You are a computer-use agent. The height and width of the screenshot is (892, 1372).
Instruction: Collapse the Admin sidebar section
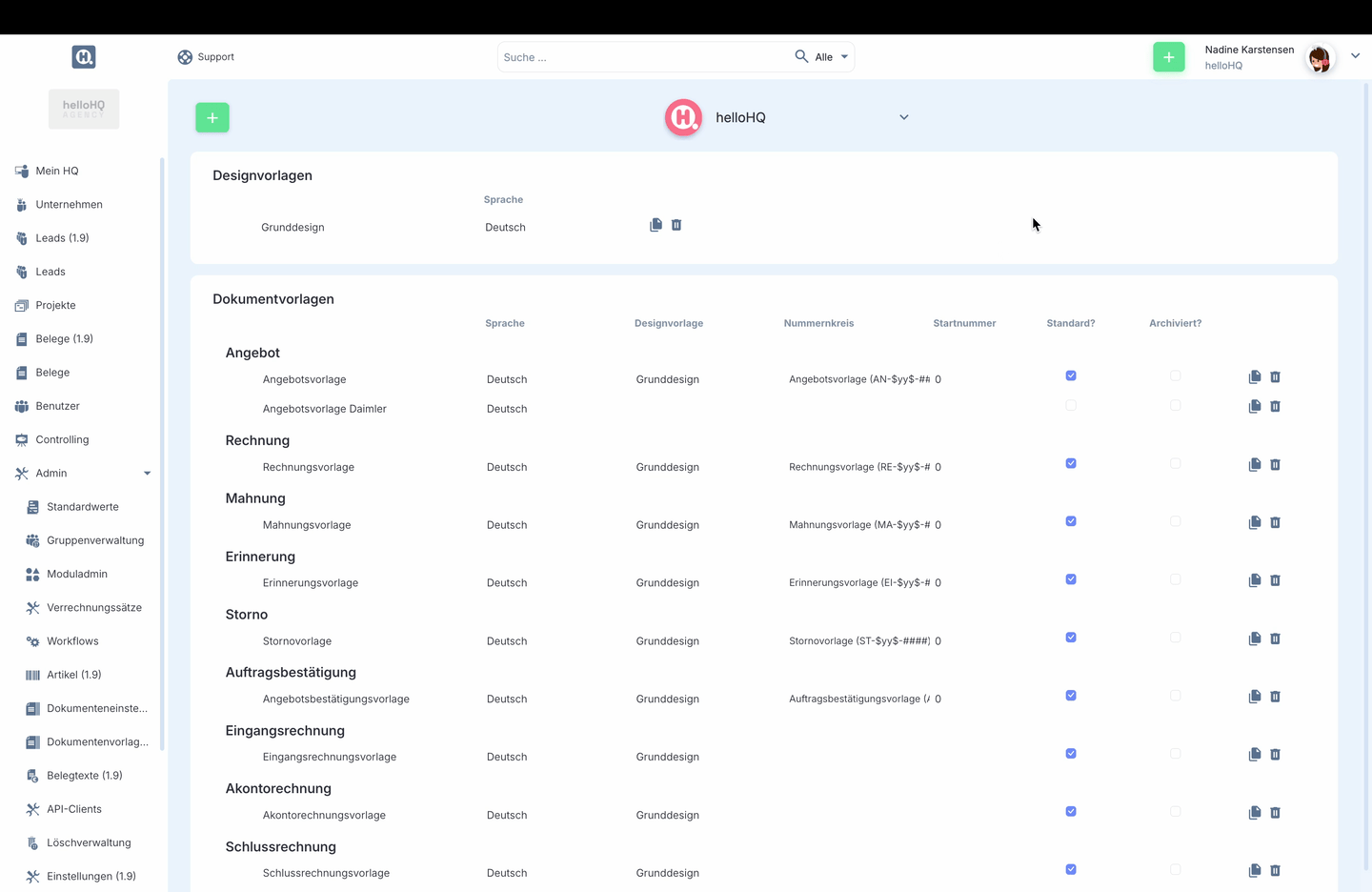[147, 474]
